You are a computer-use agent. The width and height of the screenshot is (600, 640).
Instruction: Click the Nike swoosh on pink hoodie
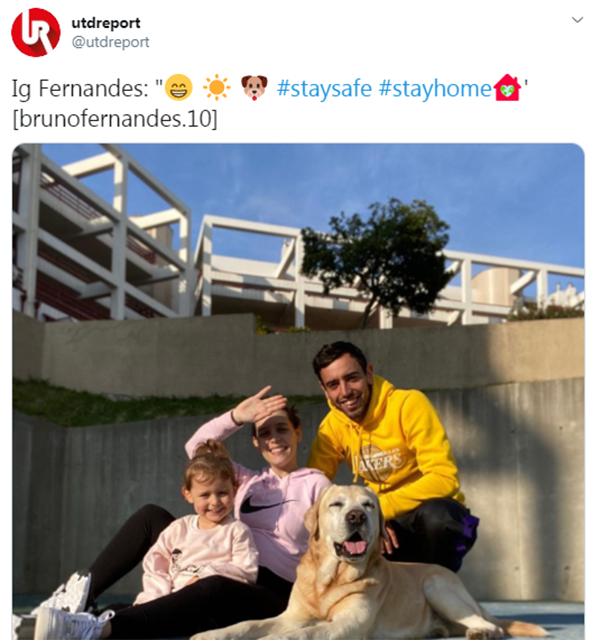click(265, 504)
